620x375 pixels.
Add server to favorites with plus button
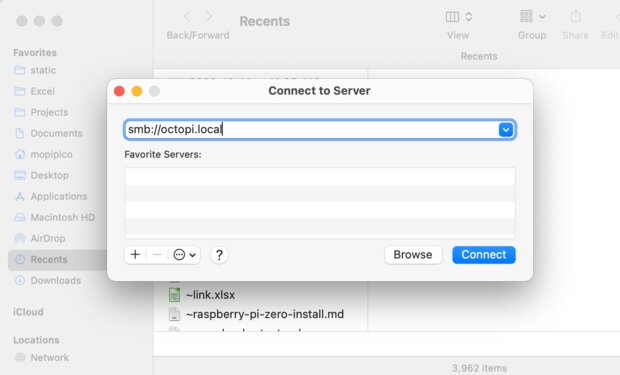pos(135,255)
